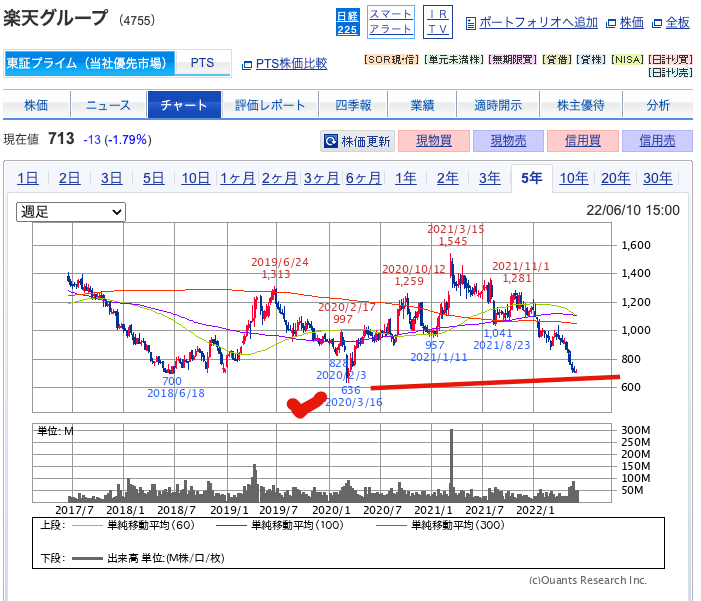
Task: Open the PTS株価比較 link
Action: pos(291,63)
